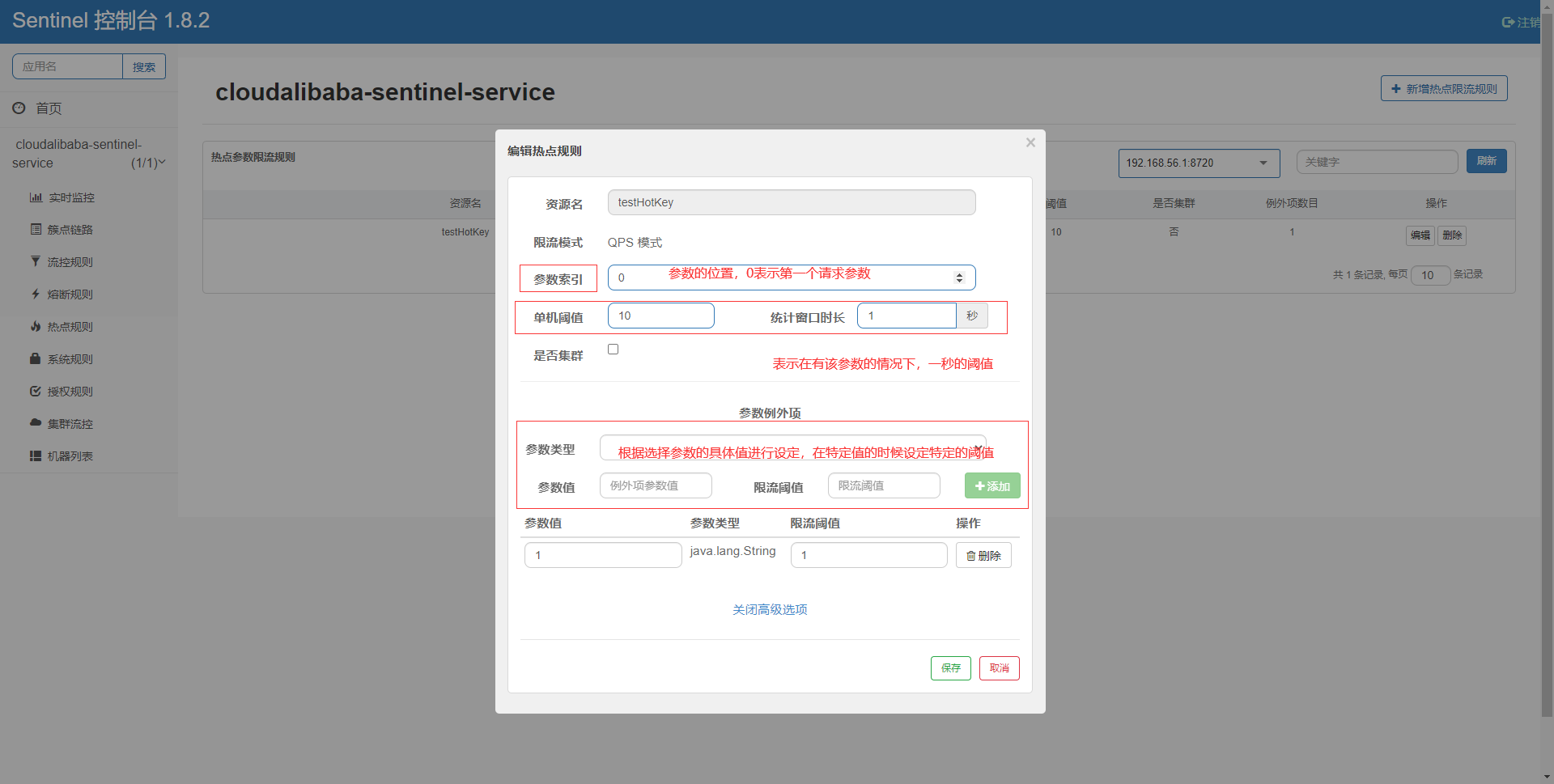
Task: Click 编辑 in the testHotKey row
Action: tap(1420, 235)
